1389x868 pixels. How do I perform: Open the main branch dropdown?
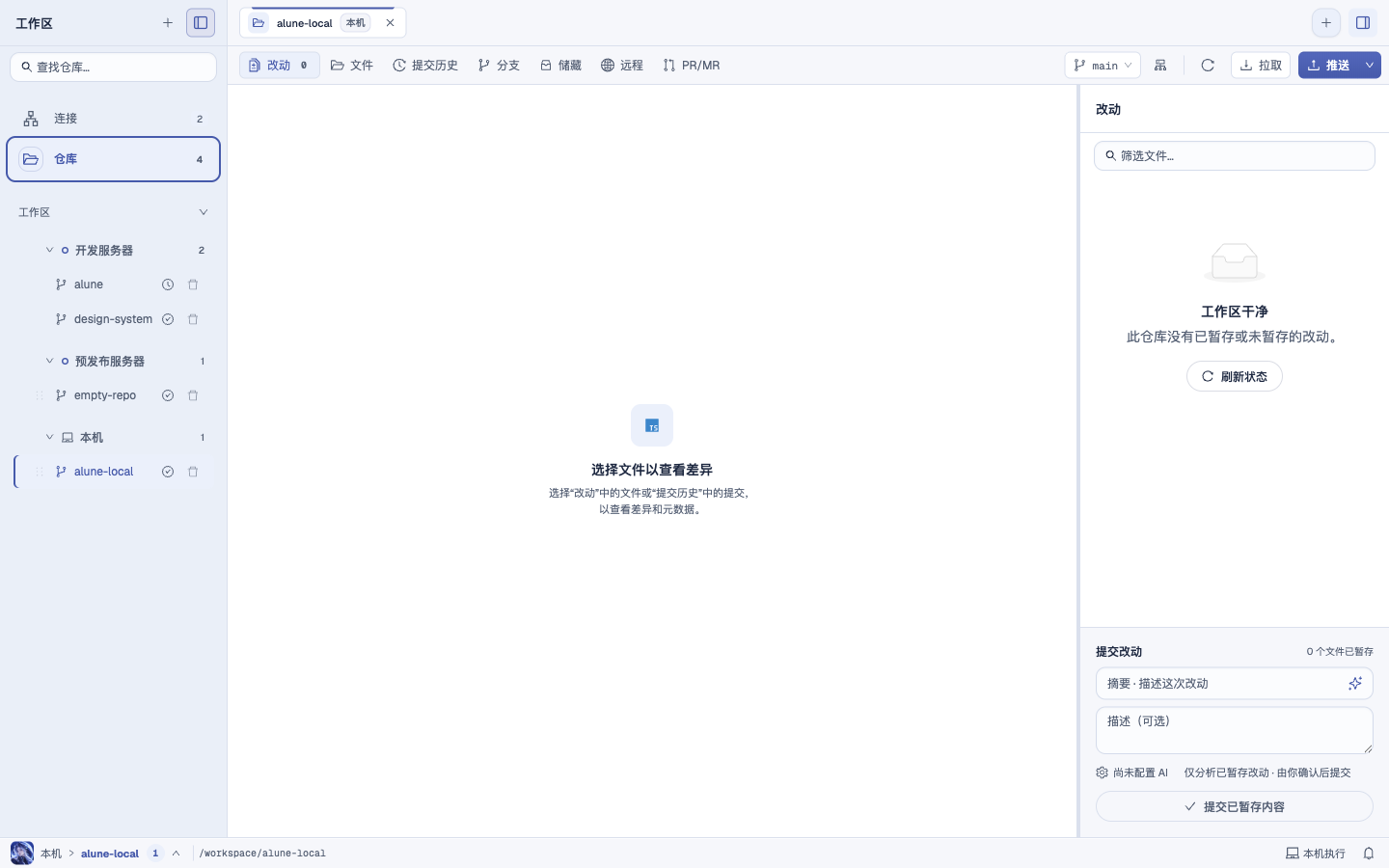[x=1103, y=66]
